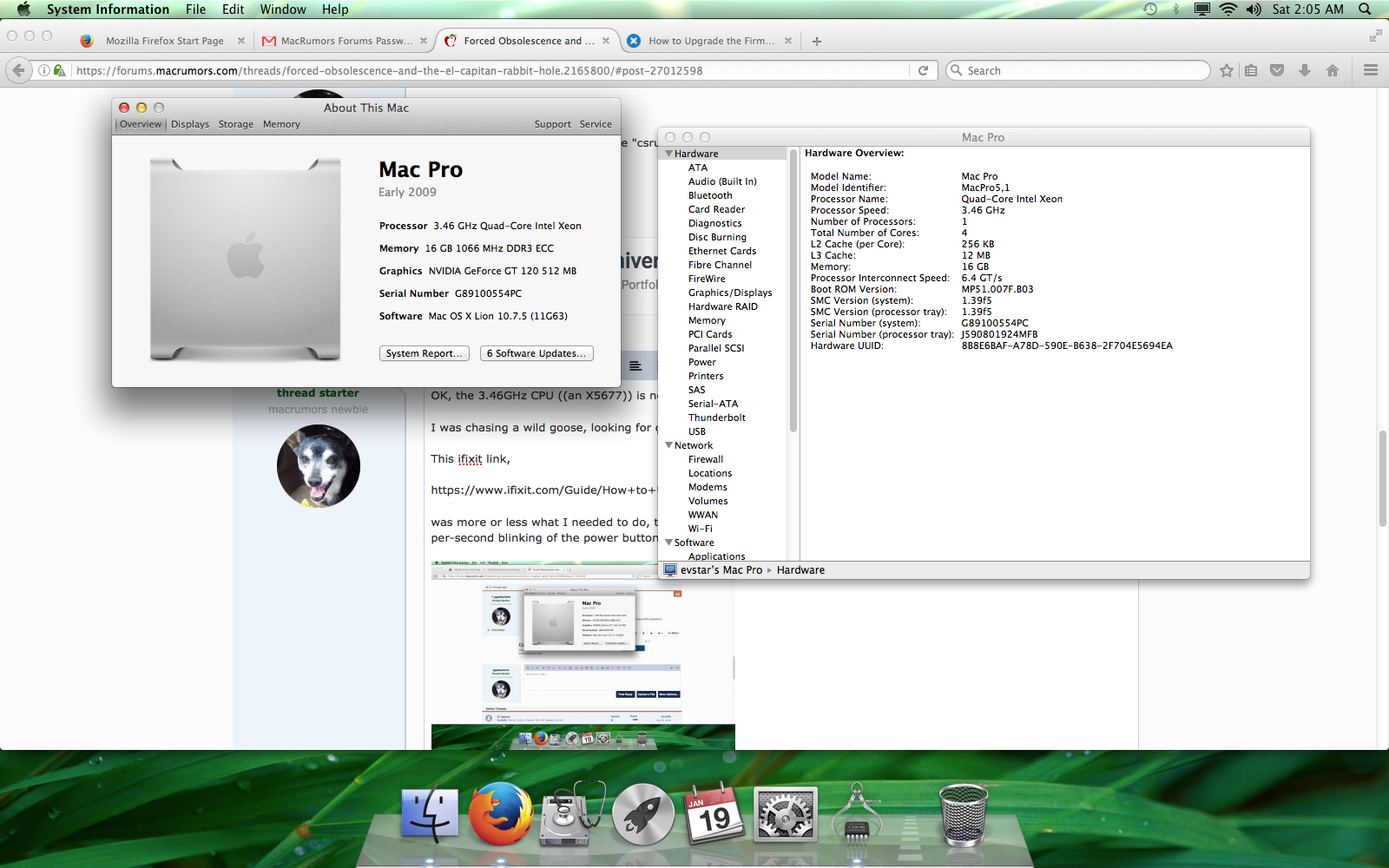1389x868 pixels.
Task: Switch to Mozilla Firefox Start Page tab
Action: pos(164,41)
